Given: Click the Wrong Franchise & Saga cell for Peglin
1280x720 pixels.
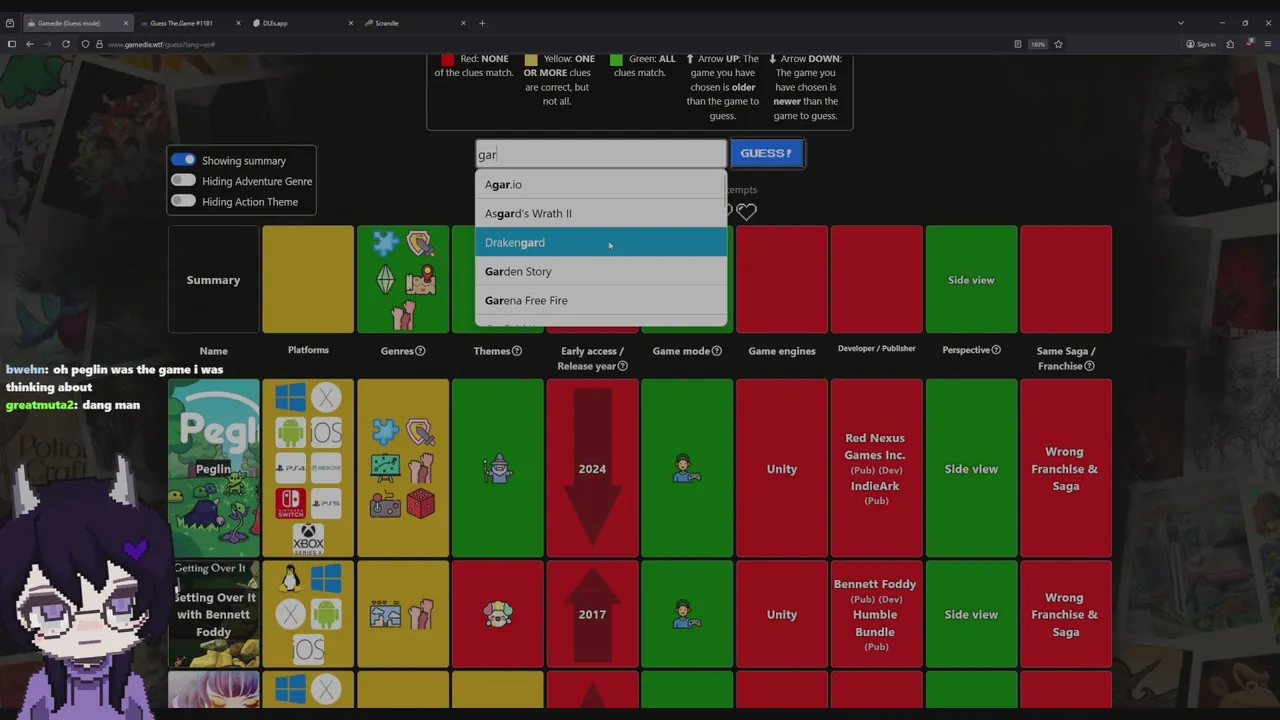Looking at the screenshot, I should [1065, 469].
